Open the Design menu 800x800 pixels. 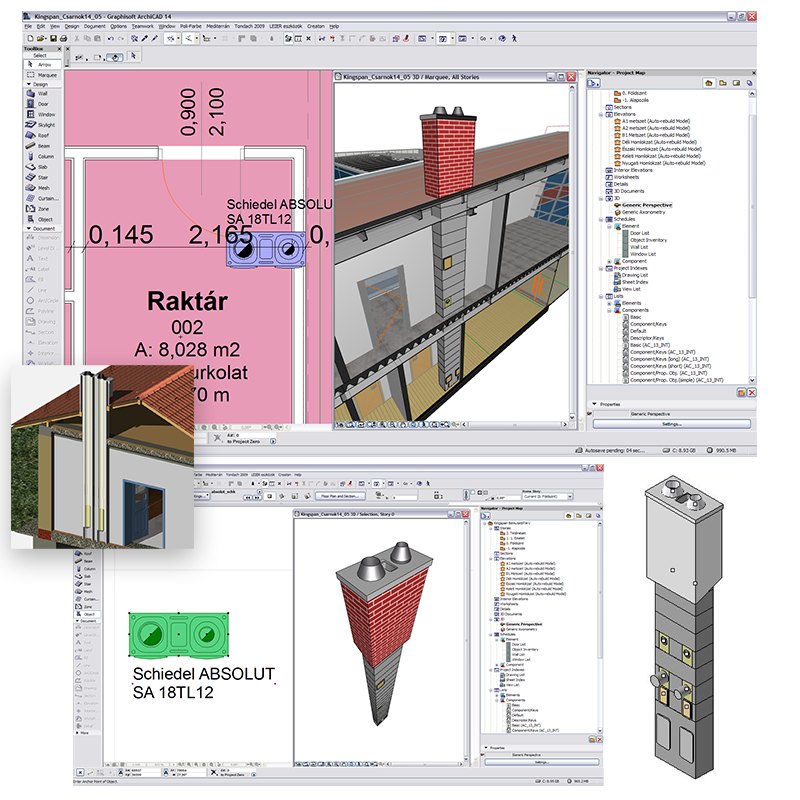click(x=71, y=26)
